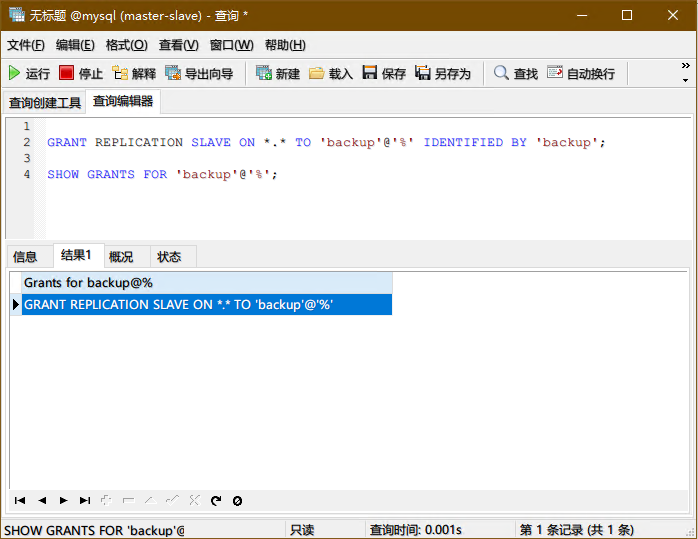Load a query file with 载入

point(331,73)
